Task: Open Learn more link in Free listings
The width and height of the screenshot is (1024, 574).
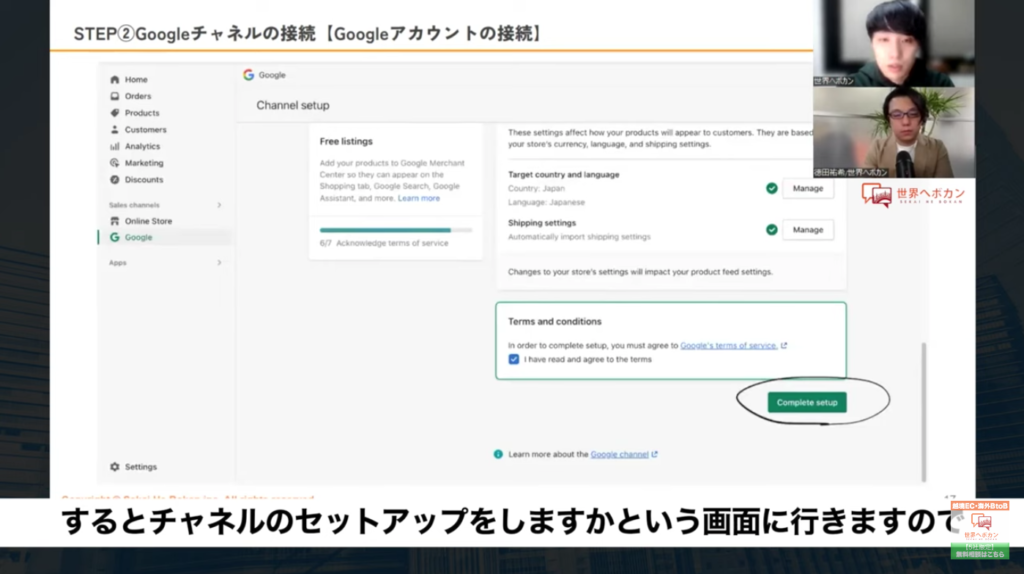Action: (419, 198)
